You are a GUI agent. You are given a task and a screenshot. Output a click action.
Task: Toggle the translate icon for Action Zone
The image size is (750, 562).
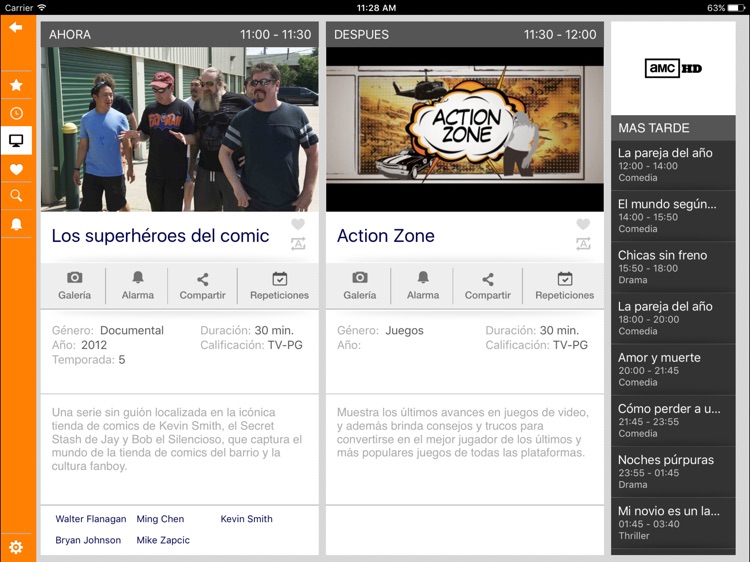pos(583,244)
